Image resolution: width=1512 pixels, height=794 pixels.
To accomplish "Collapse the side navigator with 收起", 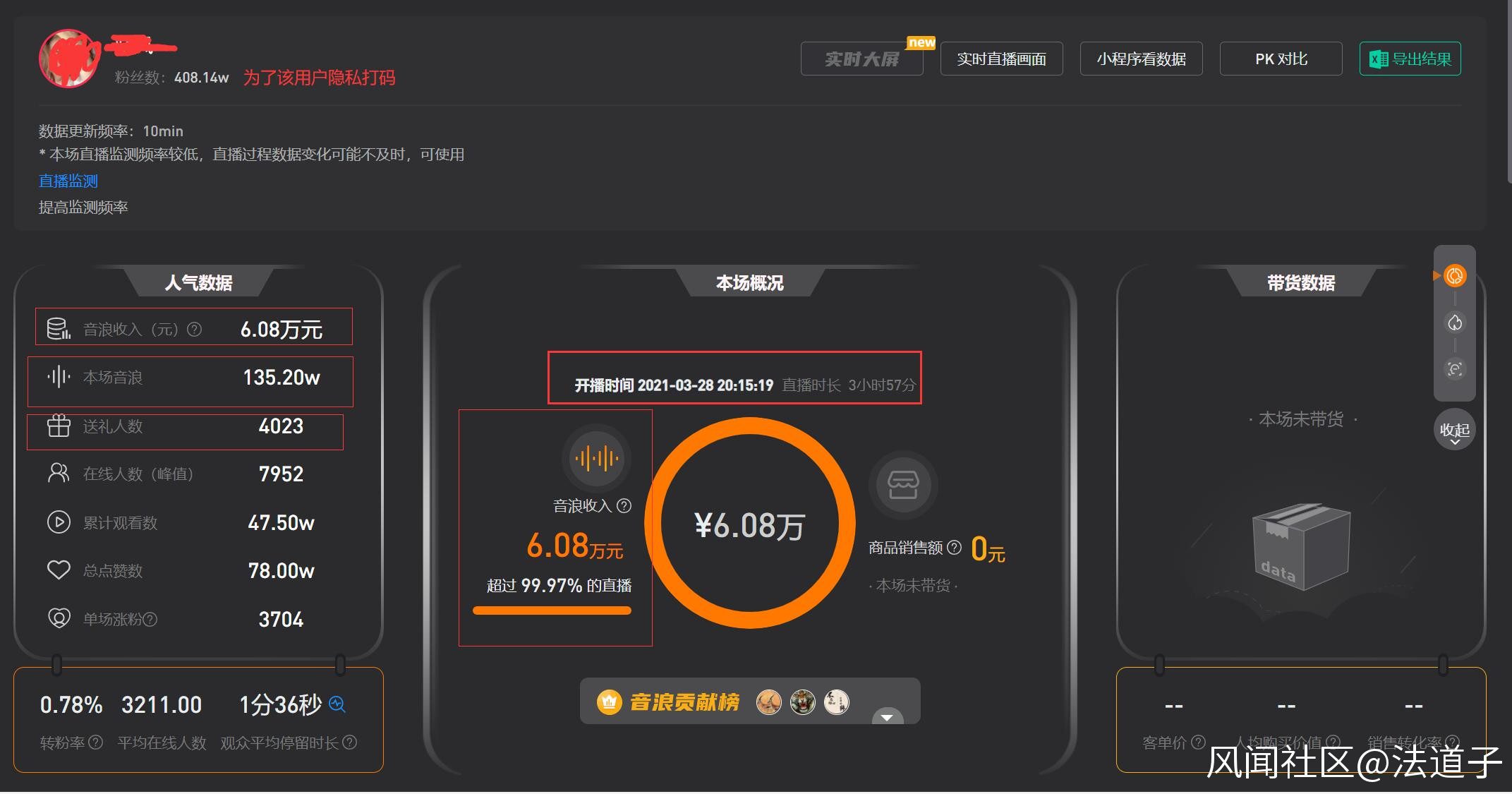I will click(1454, 430).
